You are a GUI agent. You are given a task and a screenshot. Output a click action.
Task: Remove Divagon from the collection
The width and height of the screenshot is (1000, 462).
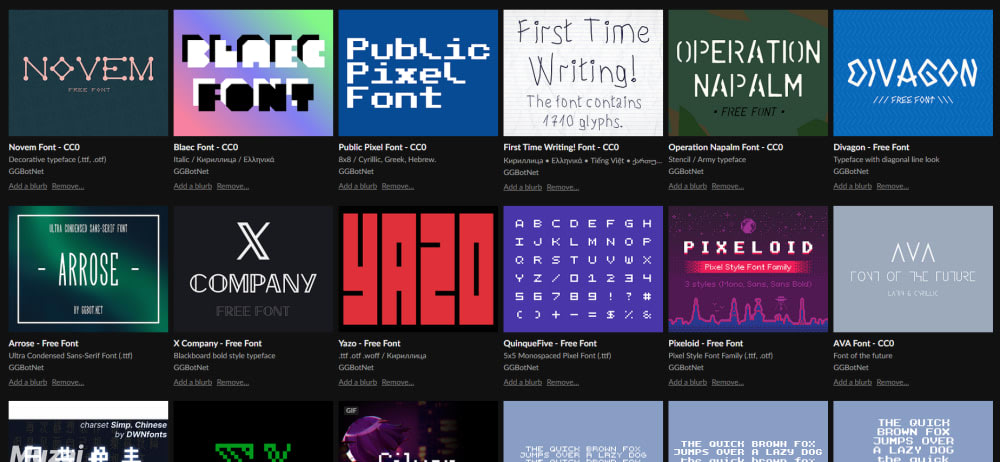893,186
